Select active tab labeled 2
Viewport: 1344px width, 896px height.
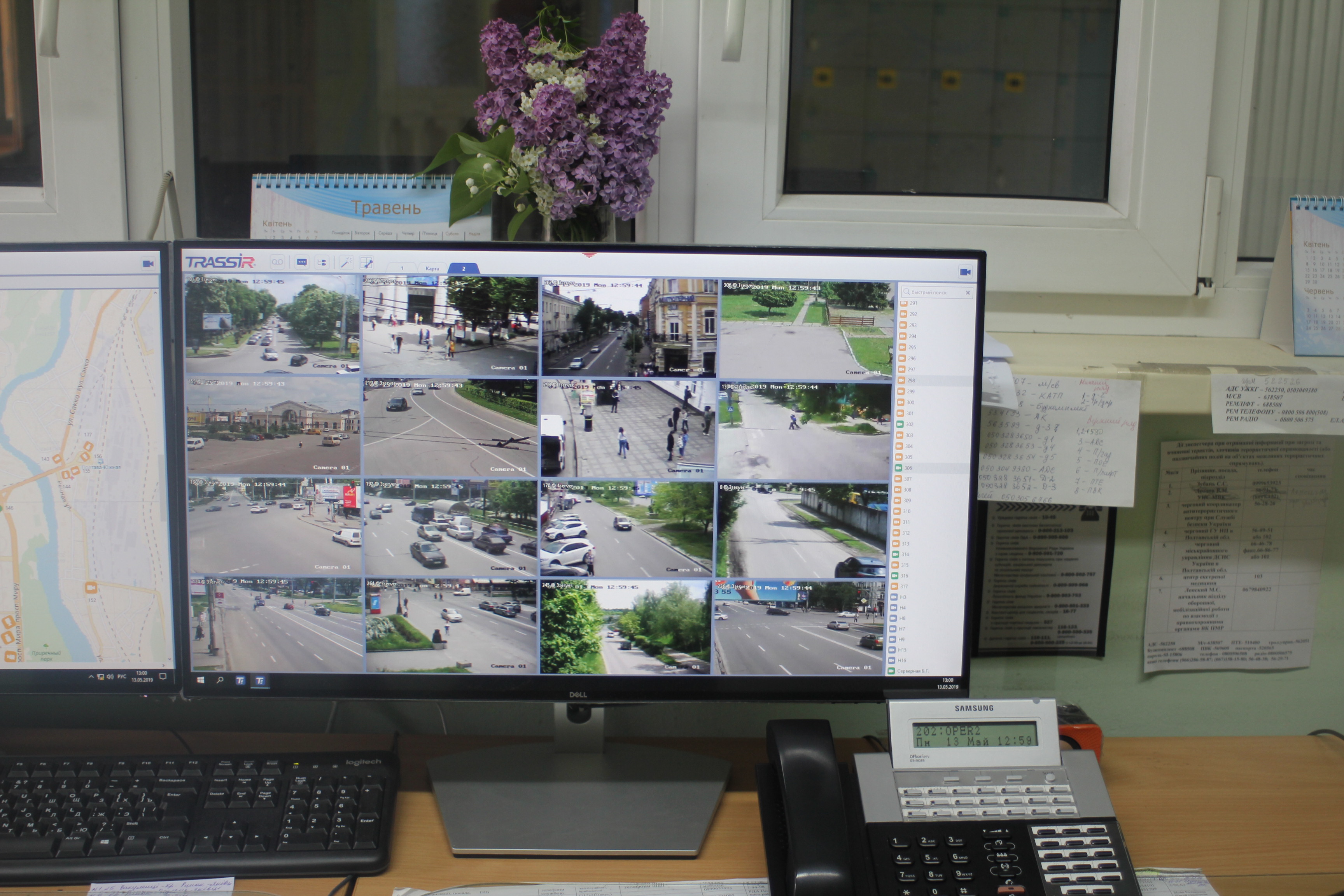tap(464, 269)
